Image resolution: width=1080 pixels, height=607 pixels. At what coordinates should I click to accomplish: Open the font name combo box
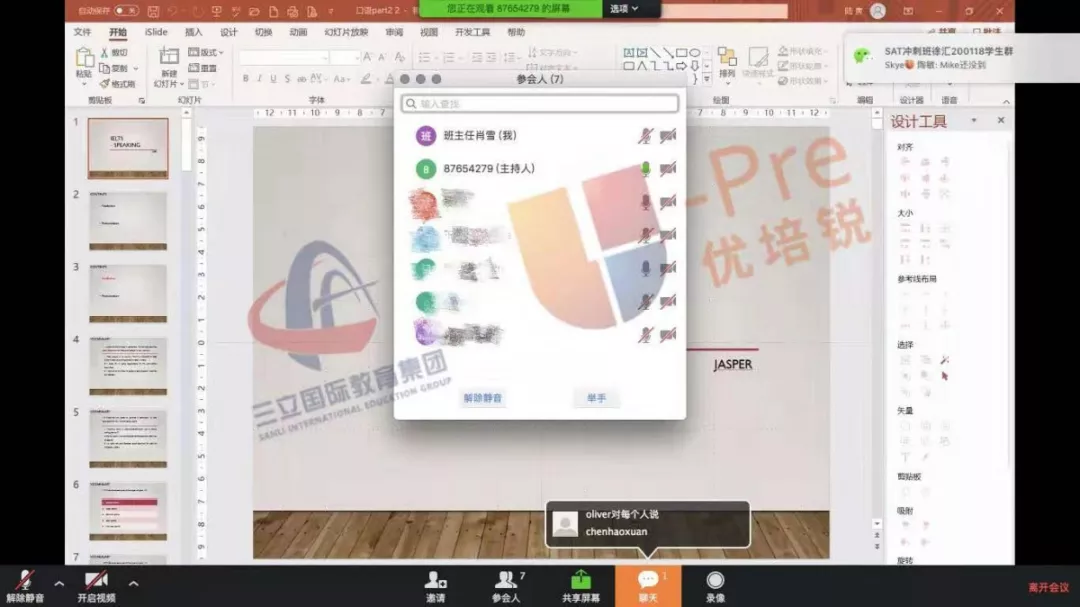click(284, 57)
